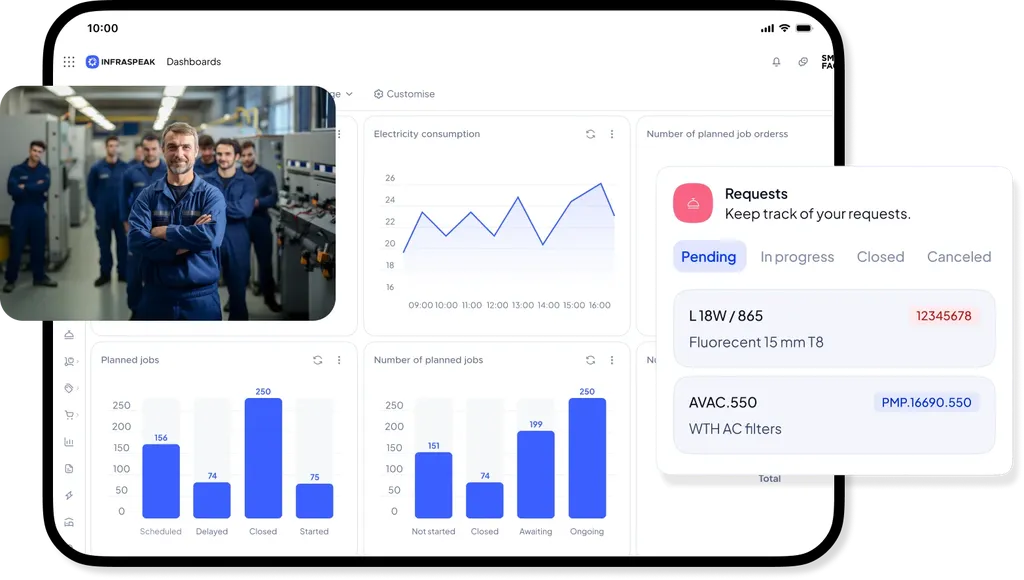This screenshot has height=580, width=1024.
Task: Open Electricity consumption widget options menu
Action: click(x=612, y=134)
